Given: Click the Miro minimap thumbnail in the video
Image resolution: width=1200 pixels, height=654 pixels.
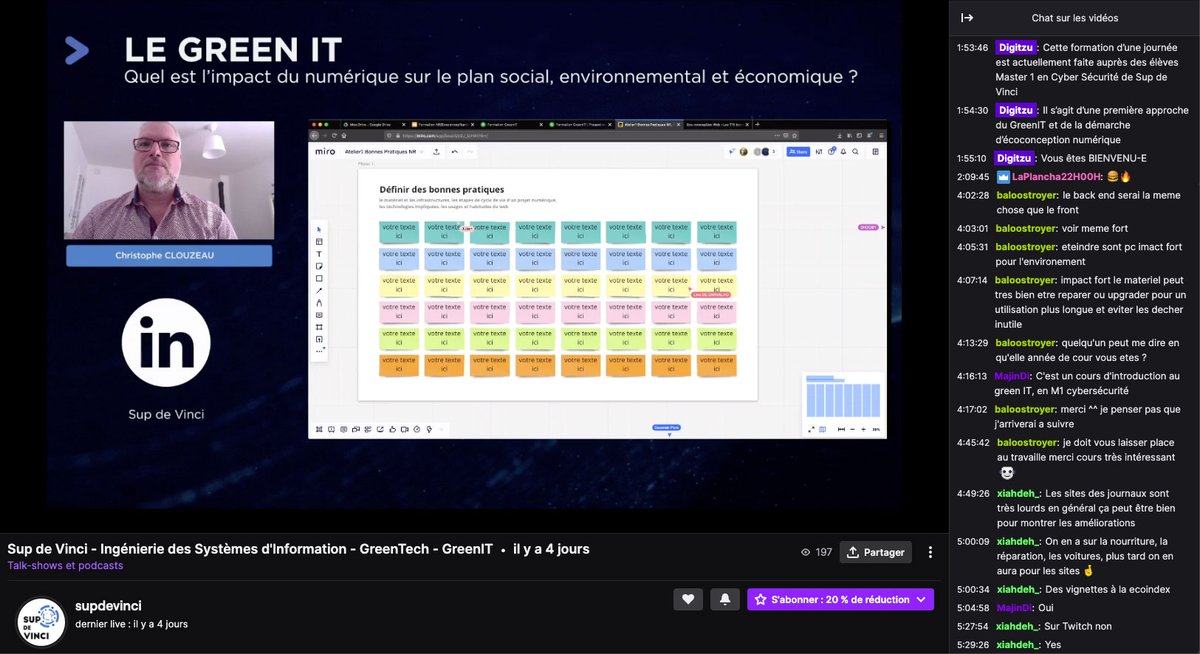Looking at the screenshot, I should point(843,396).
